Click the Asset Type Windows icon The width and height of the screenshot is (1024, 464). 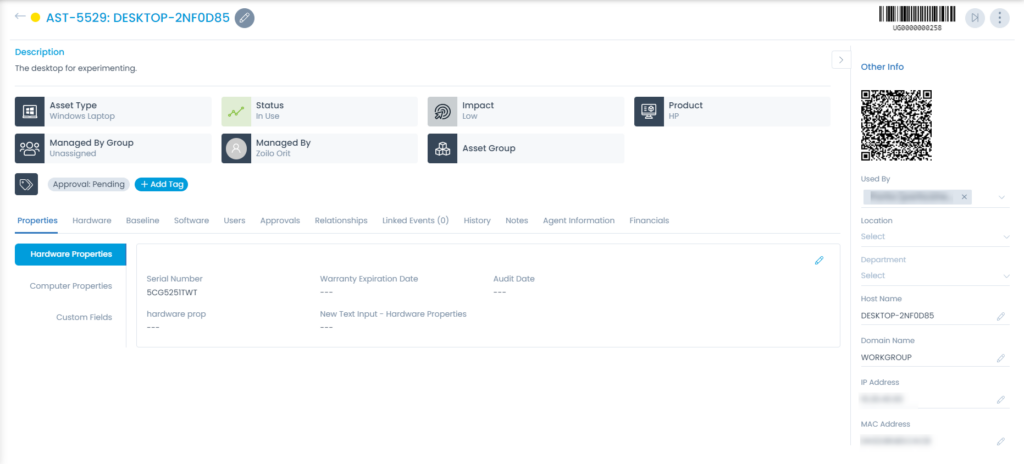(x=29, y=112)
